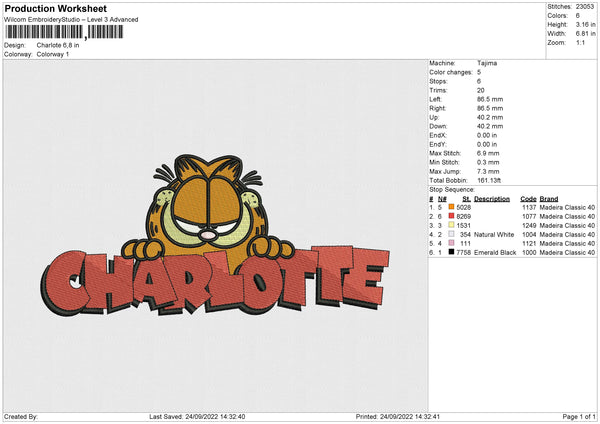Screen dimensions: 600x424
Task: Click the "Color changes:" label
Action: (451, 72)
